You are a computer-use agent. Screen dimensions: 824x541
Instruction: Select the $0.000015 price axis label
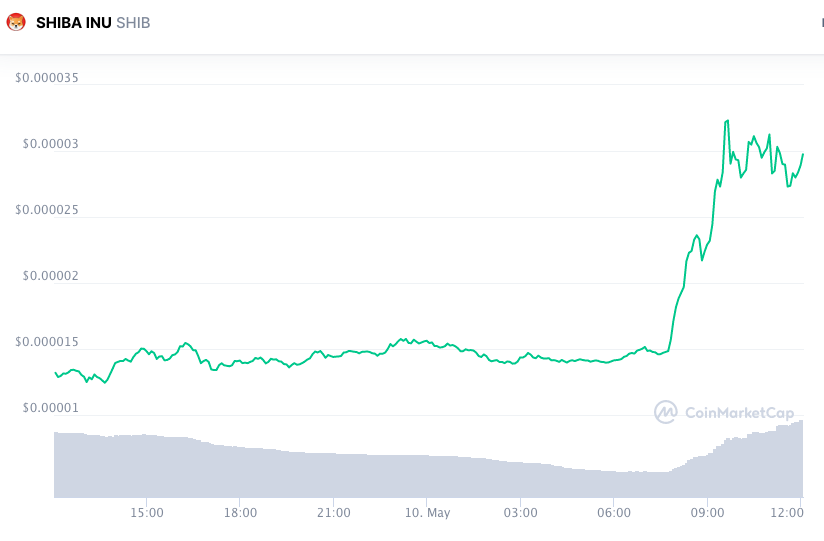tap(47, 342)
